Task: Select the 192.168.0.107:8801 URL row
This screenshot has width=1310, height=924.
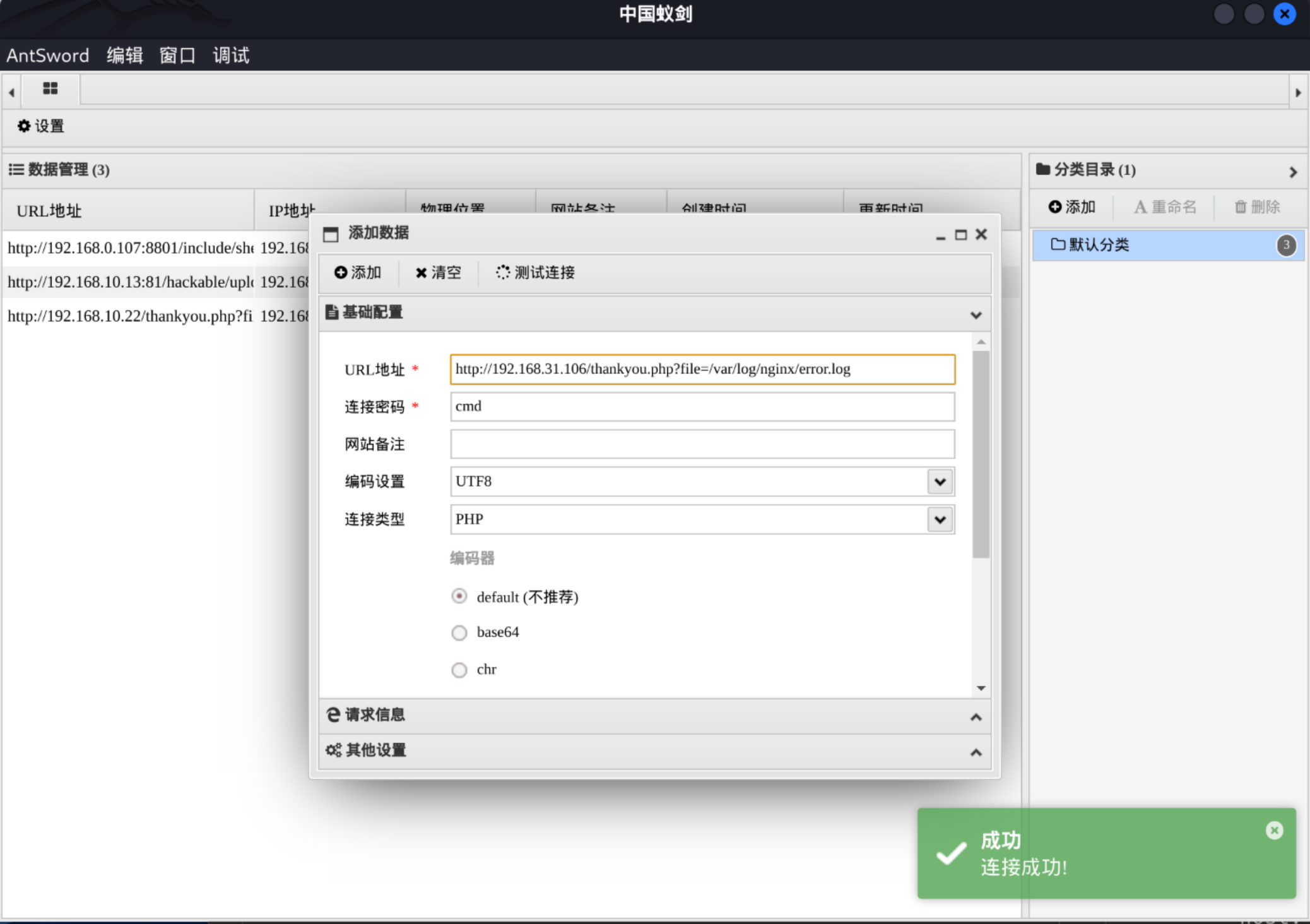Action: 130,247
